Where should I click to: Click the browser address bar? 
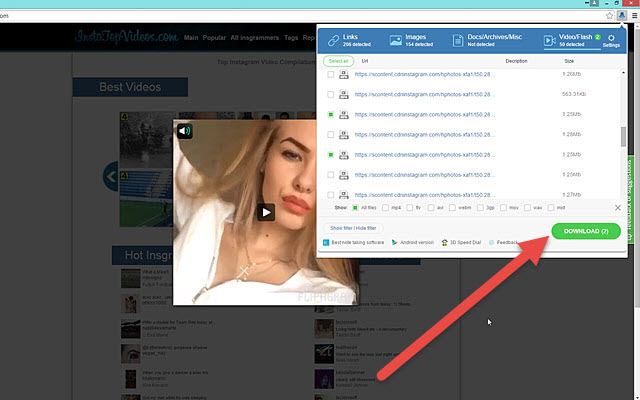pyautogui.click(x=302, y=16)
